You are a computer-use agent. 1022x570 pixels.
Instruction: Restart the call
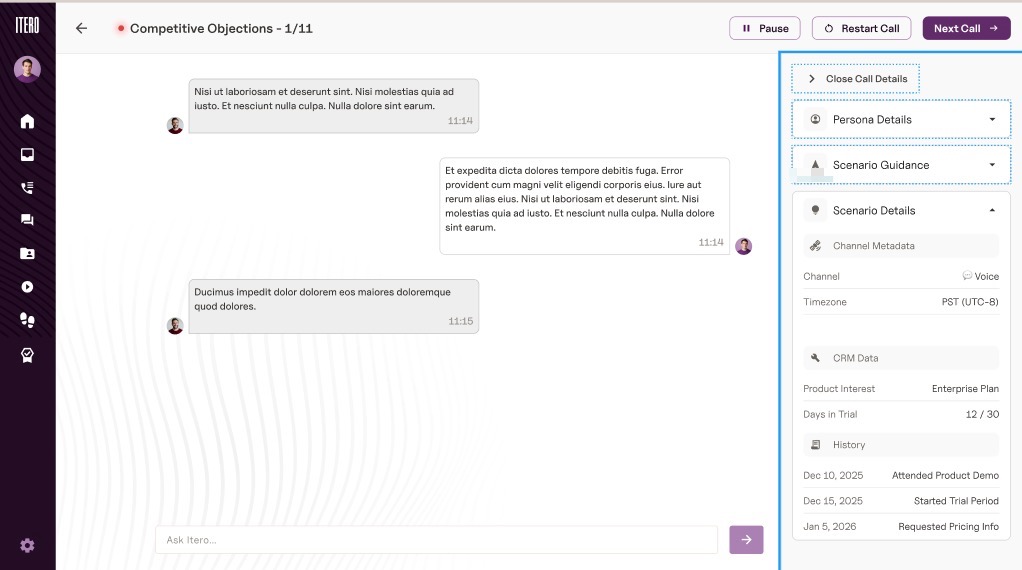(861, 28)
